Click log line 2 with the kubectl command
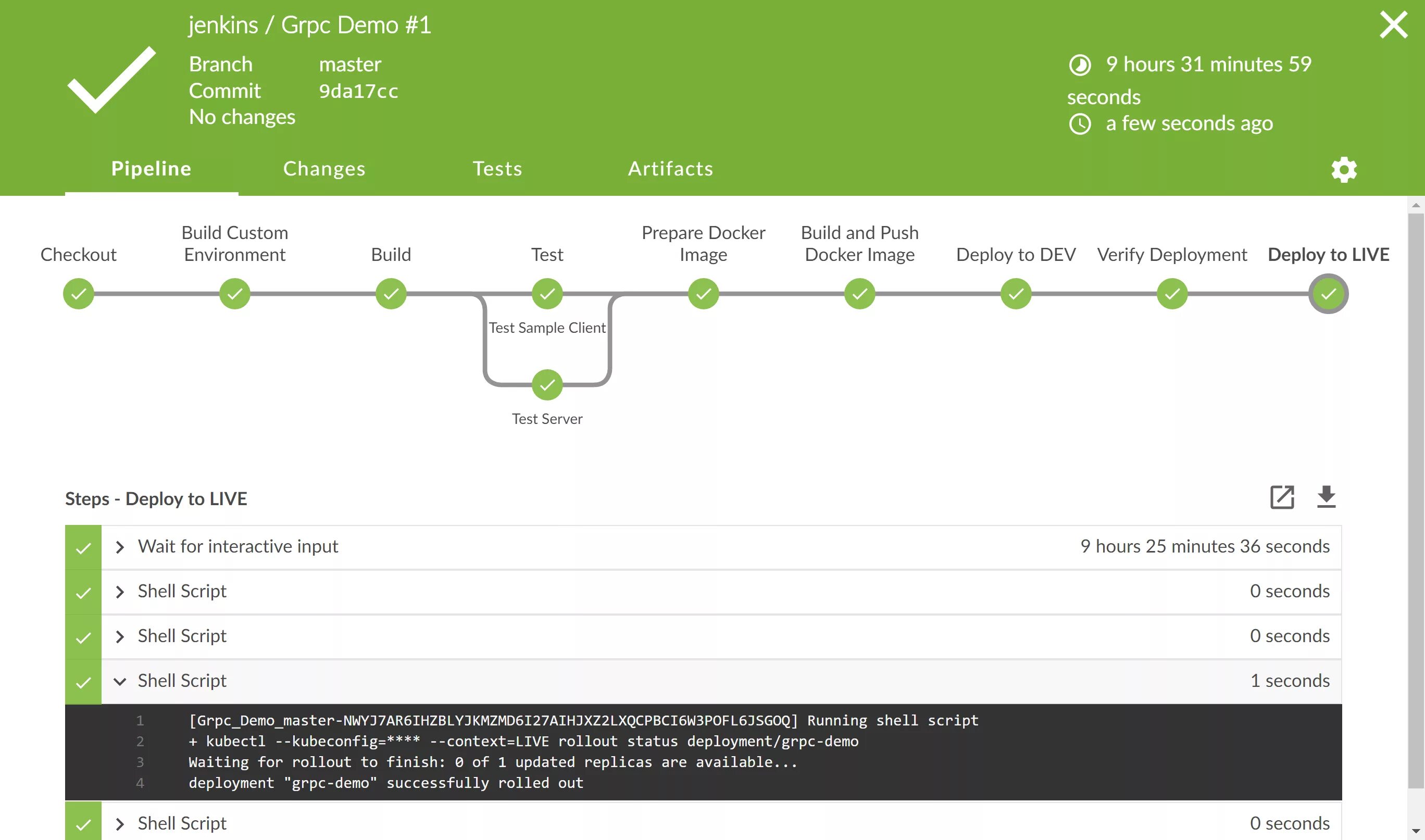1425x840 pixels. (x=523, y=742)
